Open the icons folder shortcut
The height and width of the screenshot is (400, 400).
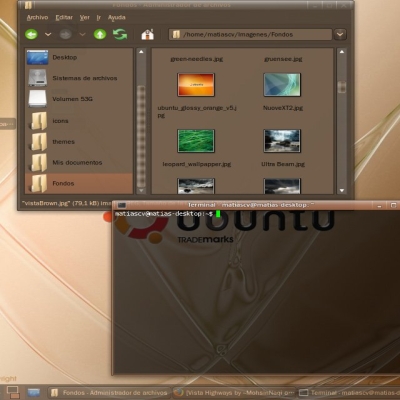79,121
